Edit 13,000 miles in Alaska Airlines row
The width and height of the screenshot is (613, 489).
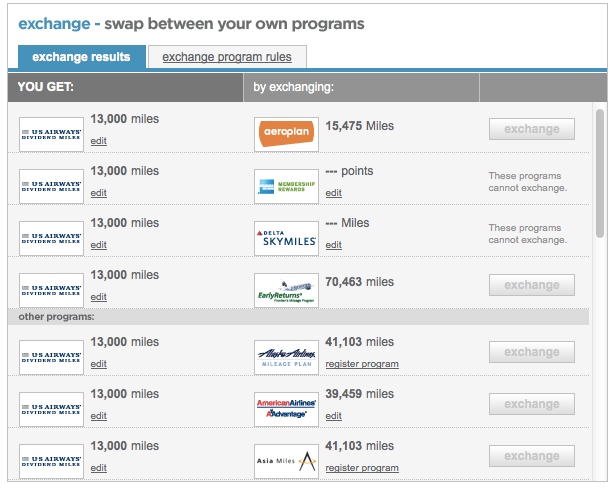tap(99, 364)
